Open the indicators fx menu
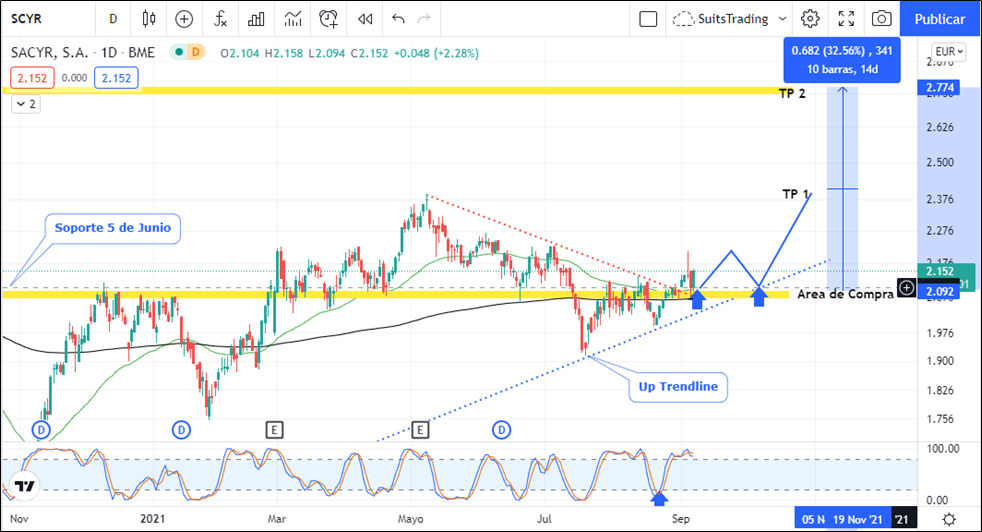Image resolution: width=982 pixels, height=532 pixels. coord(221,18)
